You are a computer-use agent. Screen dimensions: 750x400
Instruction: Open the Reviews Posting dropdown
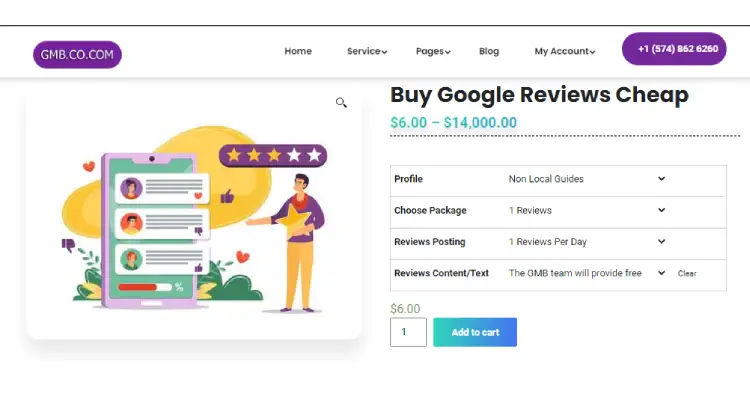[x=587, y=242]
